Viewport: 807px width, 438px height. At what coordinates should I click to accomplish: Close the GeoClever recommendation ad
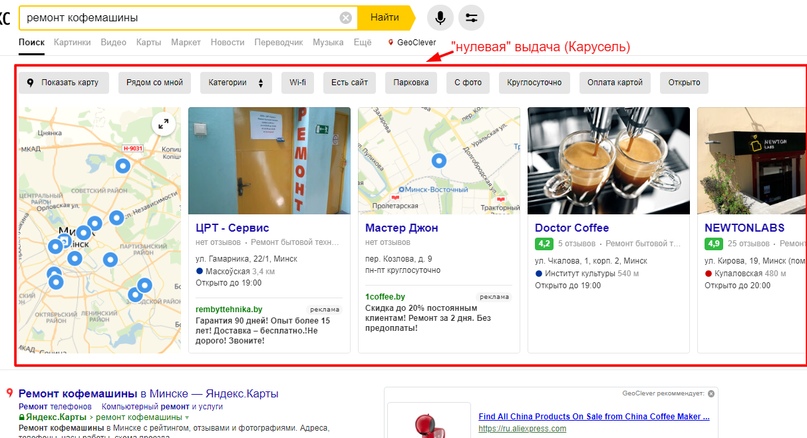pos(711,394)
